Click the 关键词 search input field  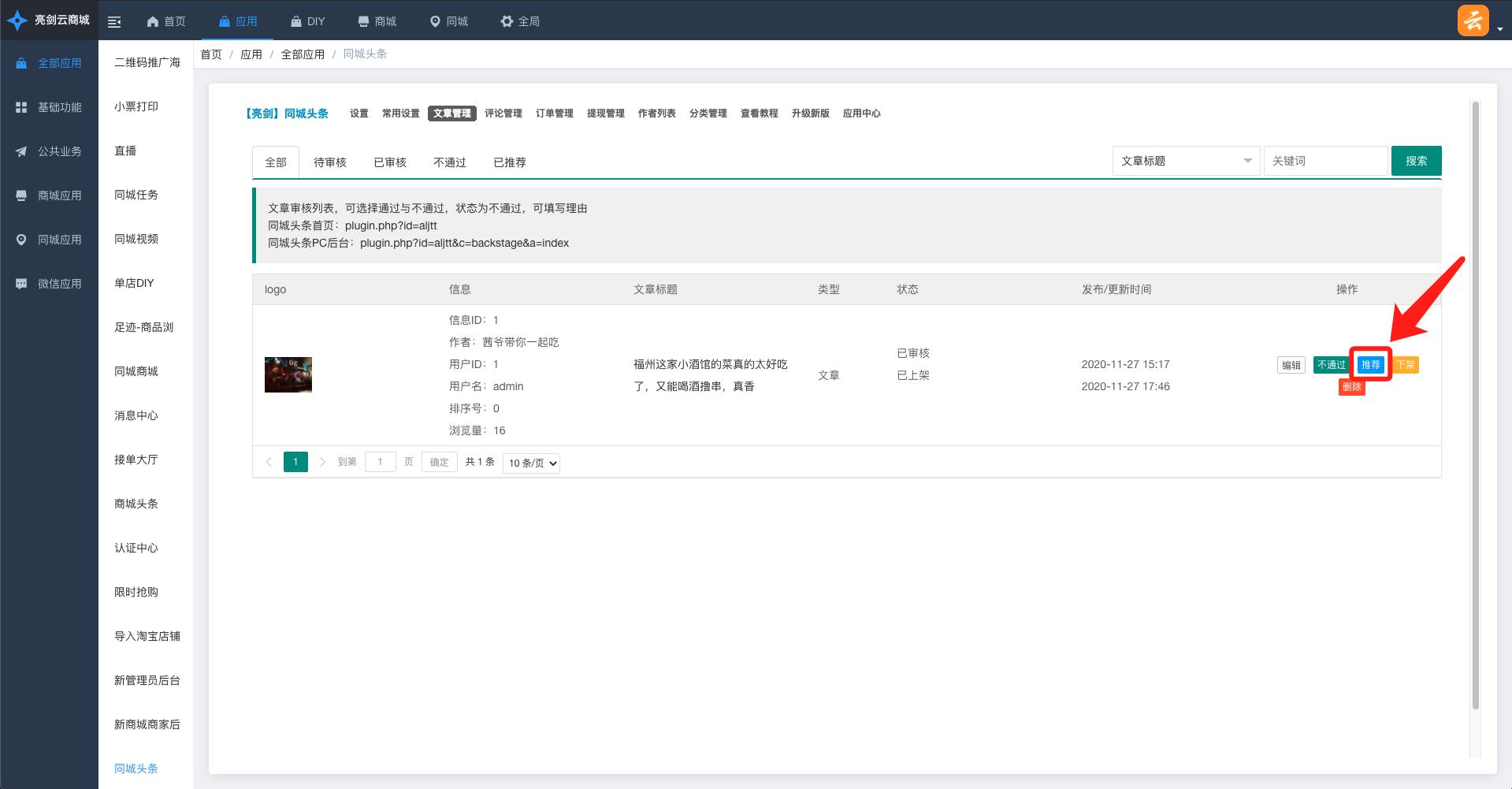[x=1325, y=161]
